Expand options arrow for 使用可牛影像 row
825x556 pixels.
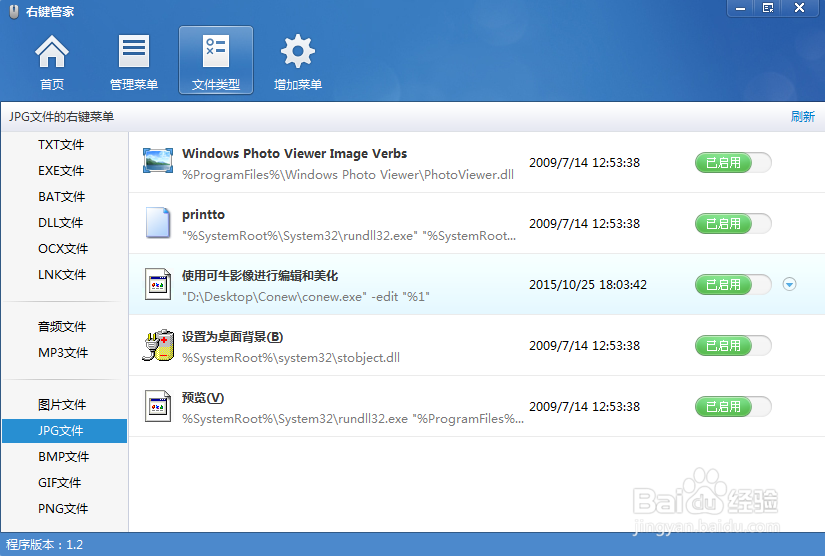[789, 285]
